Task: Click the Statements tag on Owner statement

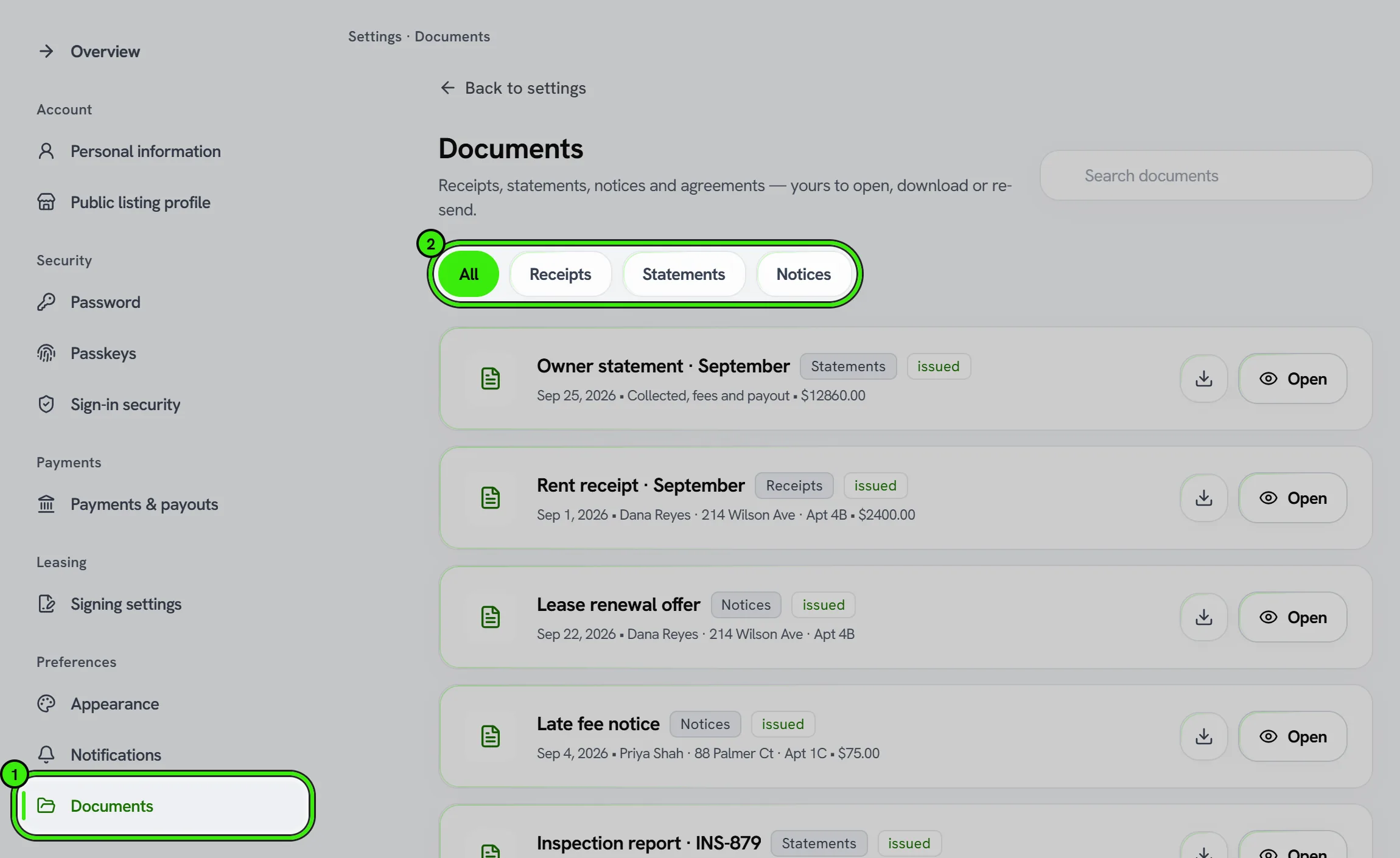Action: pyautogui.click(x=848, y=366)
